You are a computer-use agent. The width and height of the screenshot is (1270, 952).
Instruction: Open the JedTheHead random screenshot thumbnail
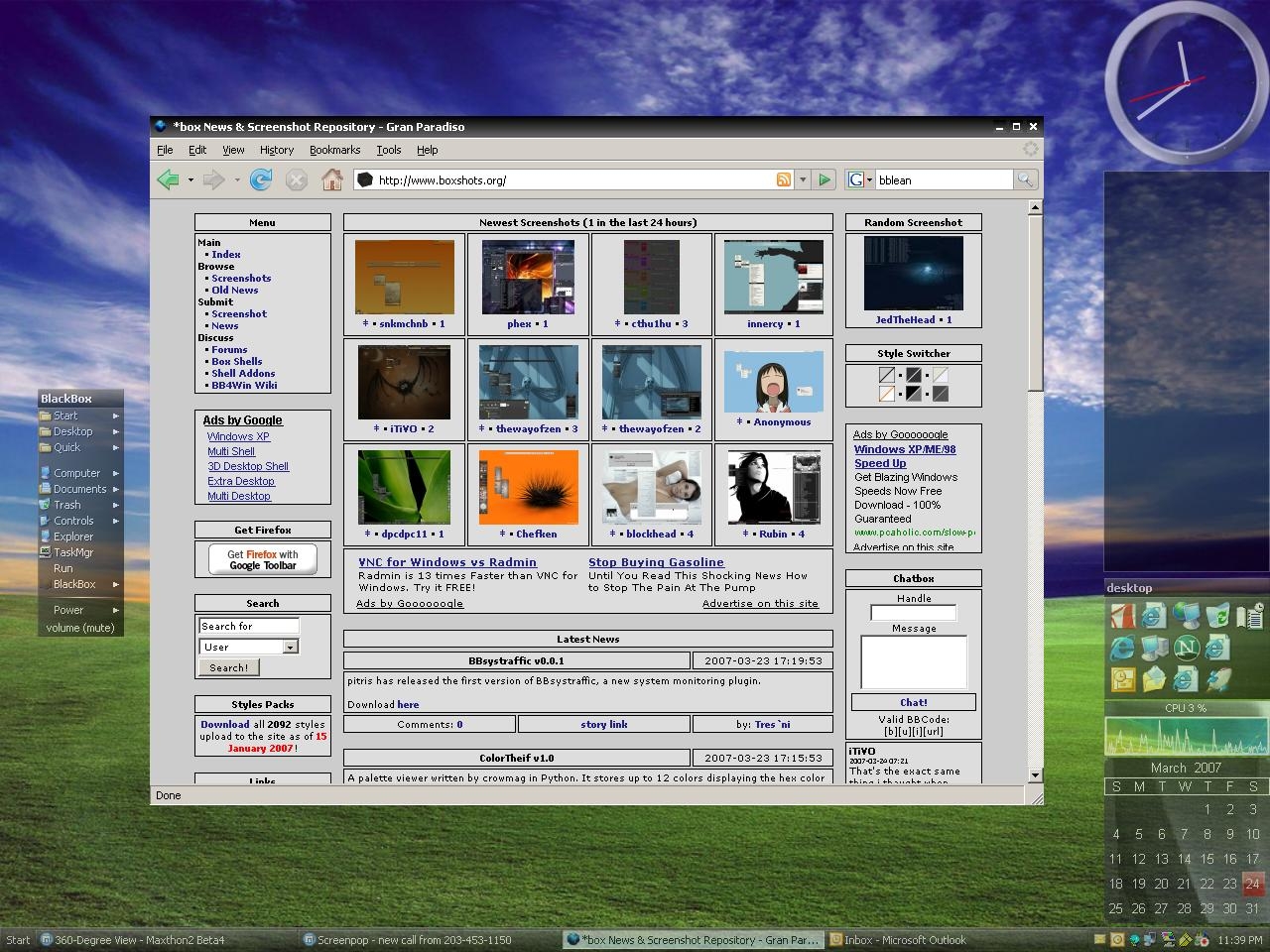(x=913, y=275)
